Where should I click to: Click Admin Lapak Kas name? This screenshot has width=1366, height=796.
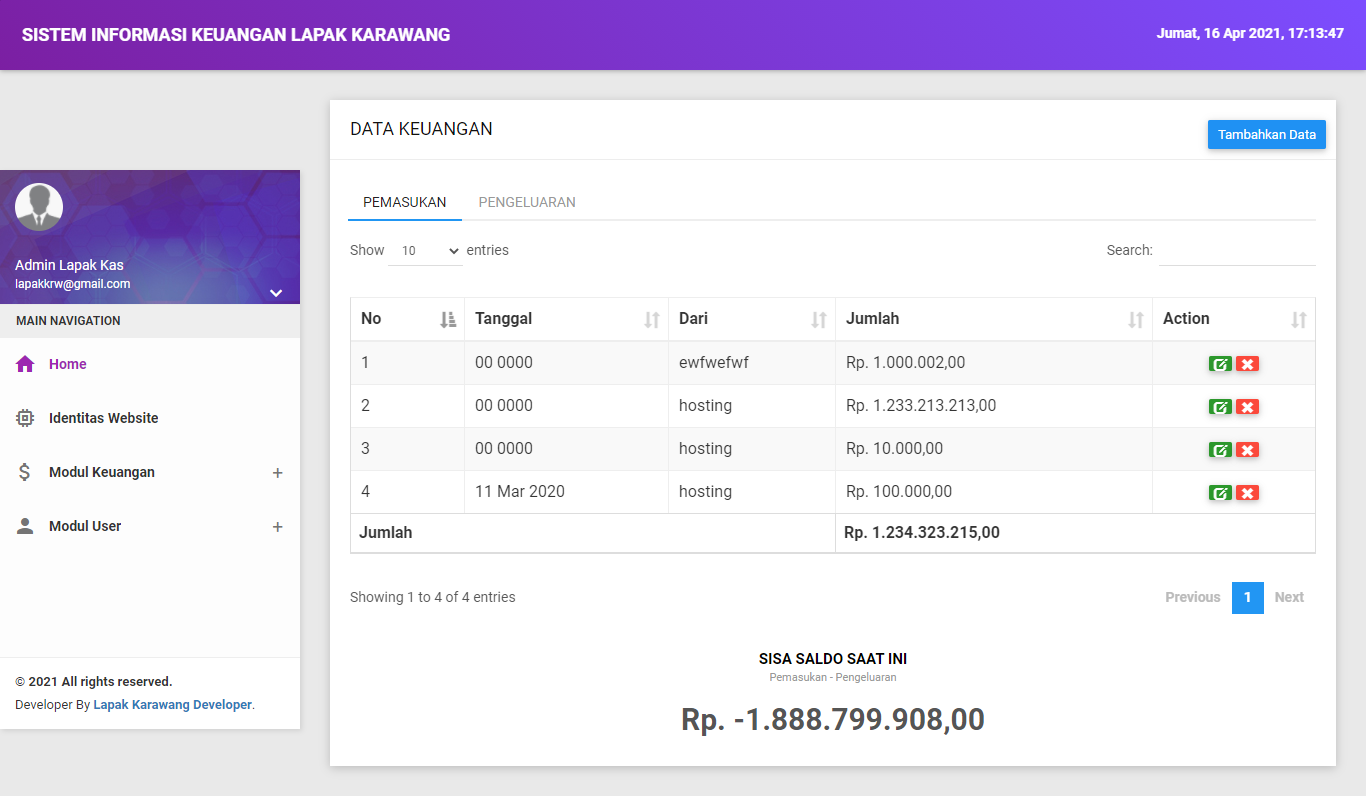click(70, 265)
